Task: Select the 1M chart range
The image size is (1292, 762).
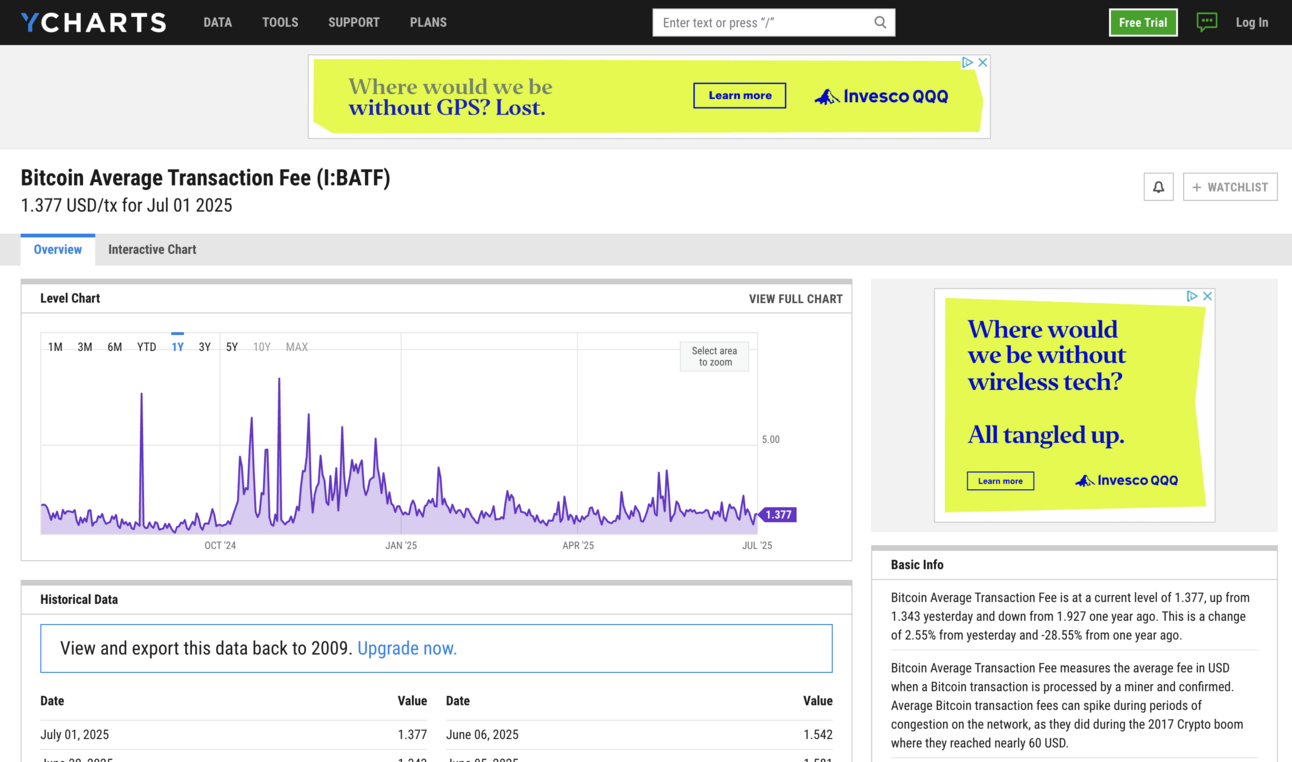Action: (55, 347)
